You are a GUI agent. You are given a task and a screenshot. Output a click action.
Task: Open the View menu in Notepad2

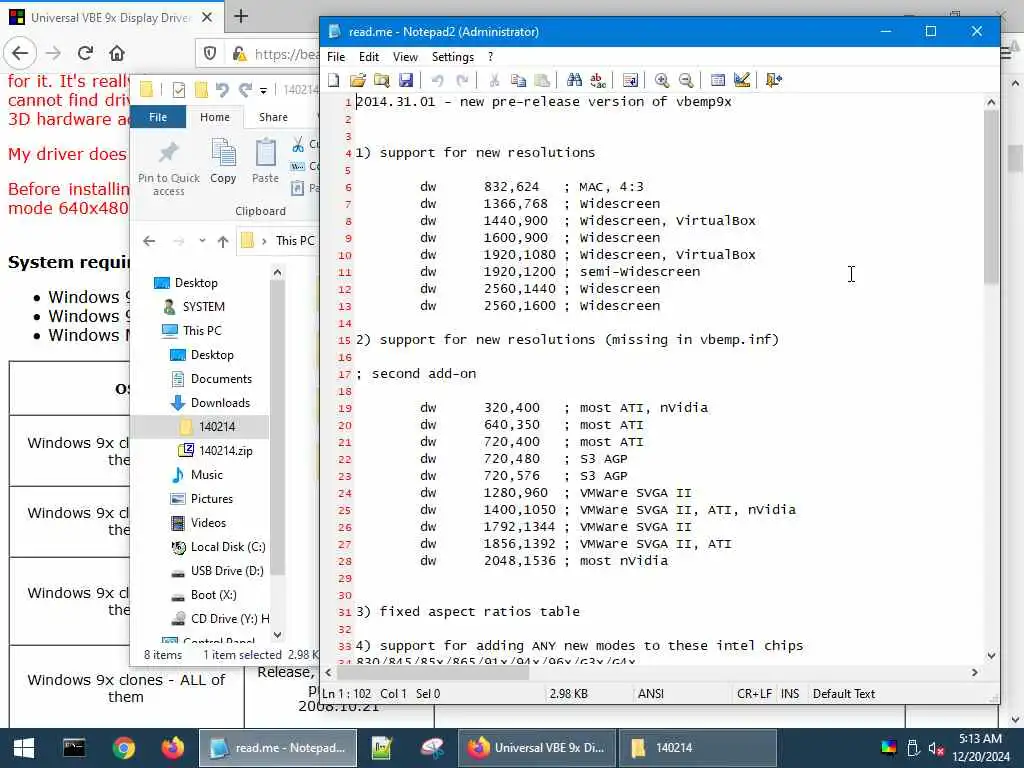coord(405,57)
